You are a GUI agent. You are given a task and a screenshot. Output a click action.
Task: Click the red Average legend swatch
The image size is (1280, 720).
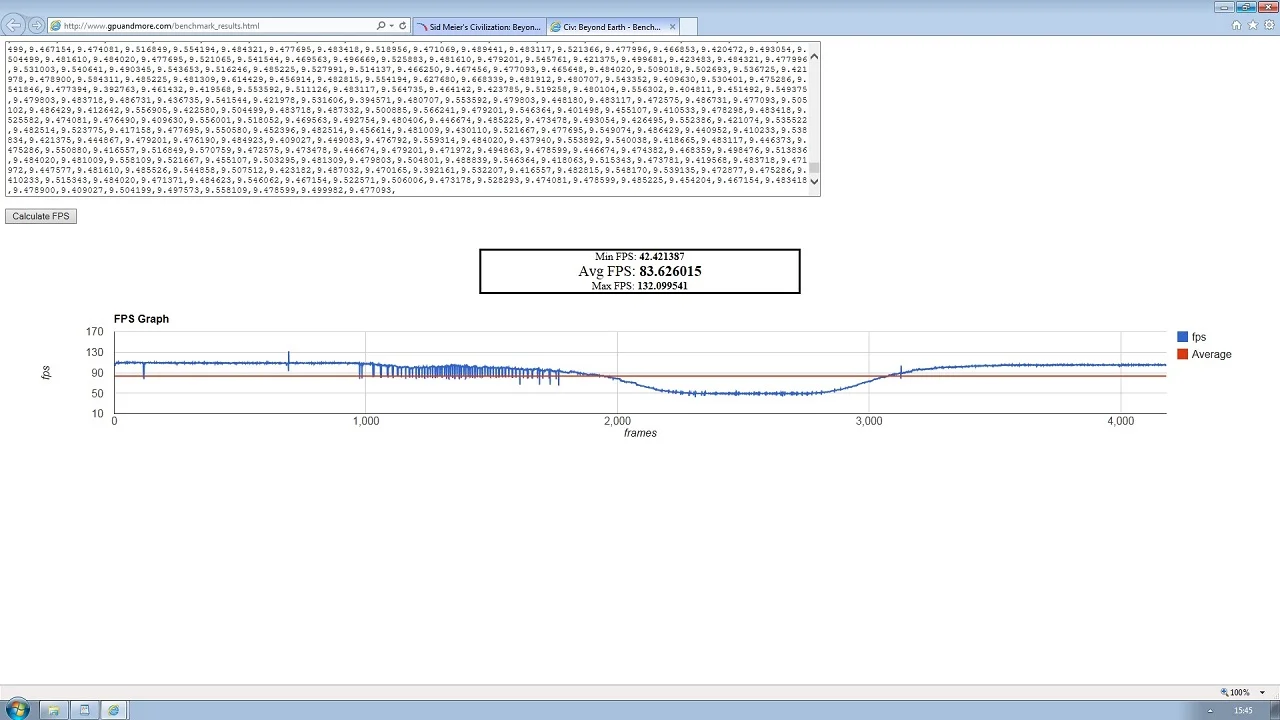click(x=1182, y=354)
